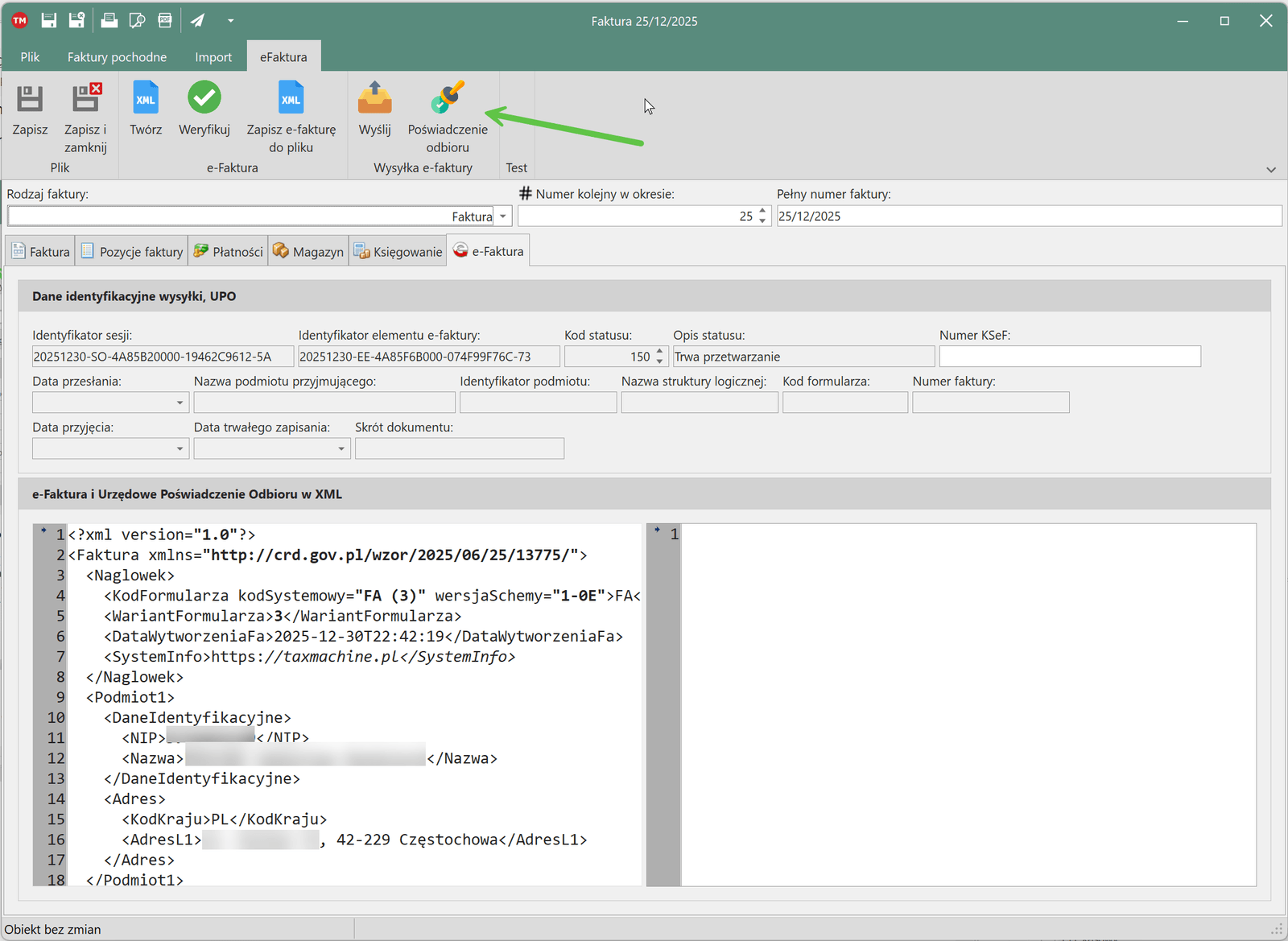Send the e-invoice with Wyślij
Image resolution: width=1288 pixels, height=941 pixels.
coord(374,98)
